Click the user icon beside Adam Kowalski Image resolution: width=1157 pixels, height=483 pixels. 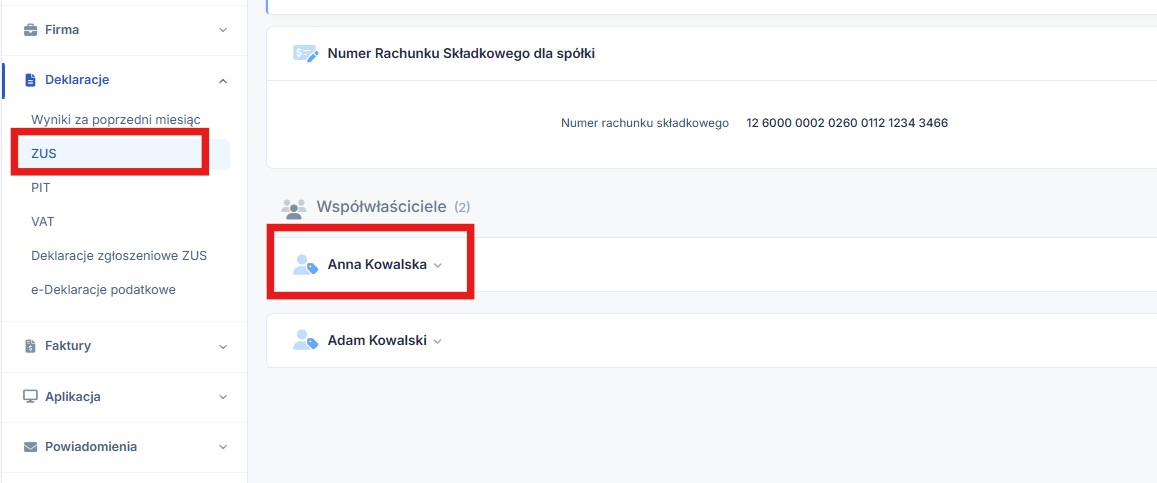305,340
